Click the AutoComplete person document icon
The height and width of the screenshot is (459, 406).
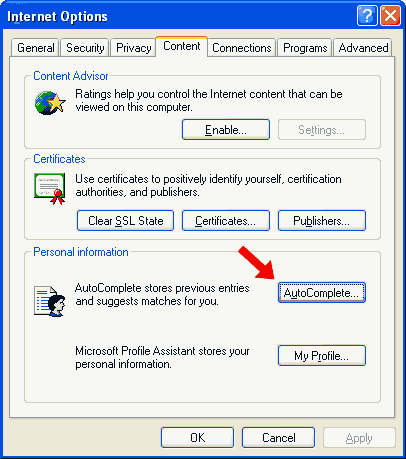tap(49, 301)
